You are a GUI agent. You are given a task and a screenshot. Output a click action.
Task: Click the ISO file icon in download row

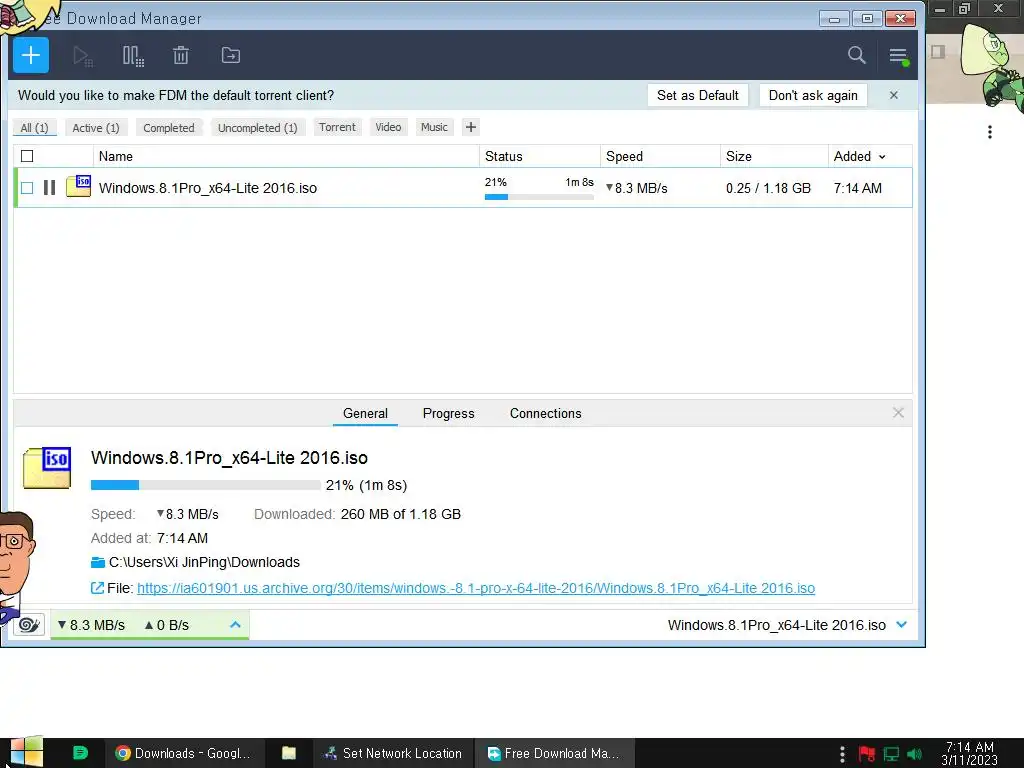78,187
